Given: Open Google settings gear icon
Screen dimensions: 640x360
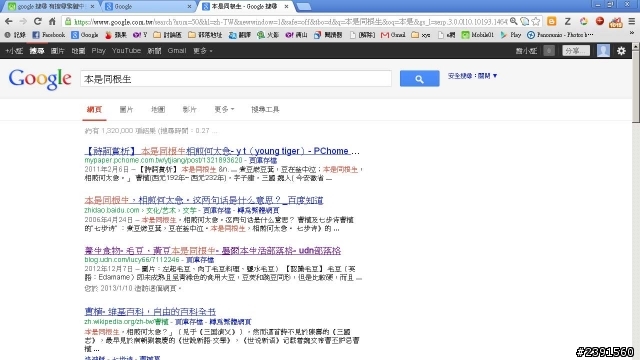Looking at the screenshot, I should (x=621, y=51).
